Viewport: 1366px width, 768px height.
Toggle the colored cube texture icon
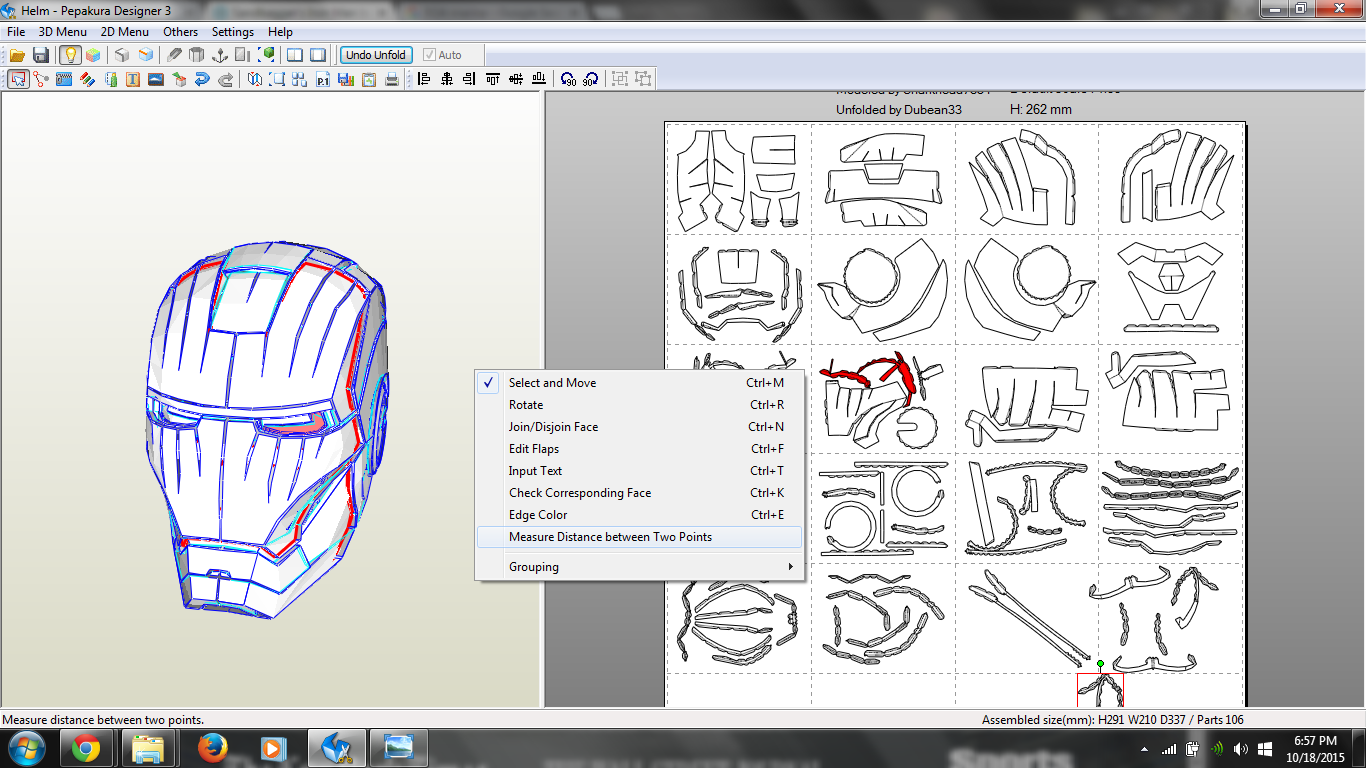click(x=93, y=55)
